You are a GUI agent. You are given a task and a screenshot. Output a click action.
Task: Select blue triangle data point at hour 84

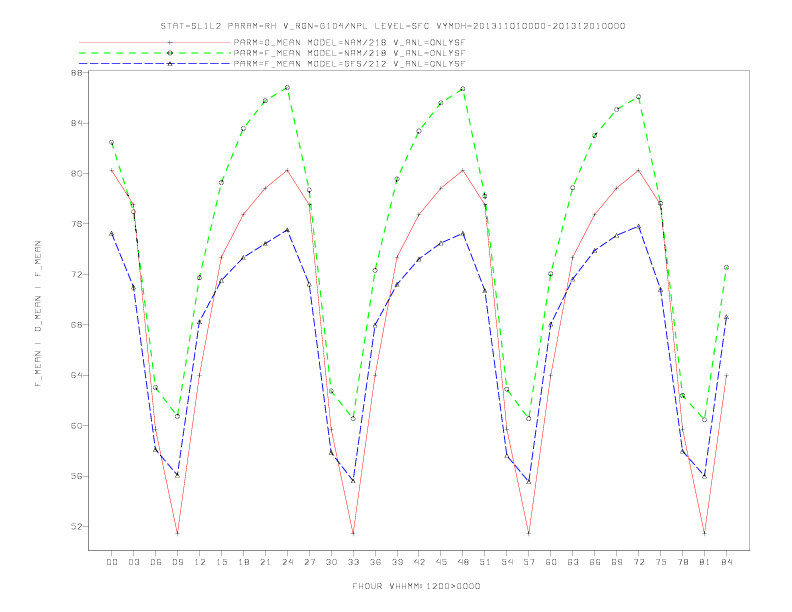point(726,317)
